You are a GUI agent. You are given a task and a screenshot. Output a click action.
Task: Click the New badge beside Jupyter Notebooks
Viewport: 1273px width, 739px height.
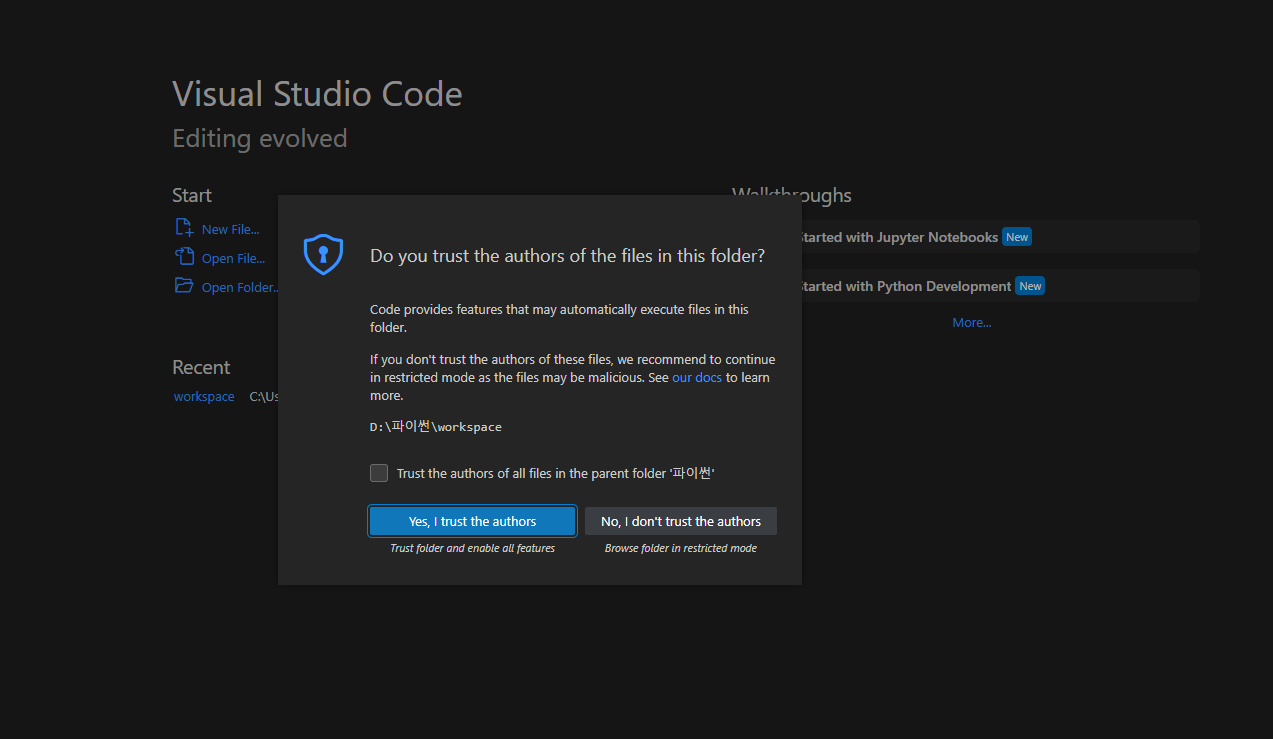tap(1017, 237)
